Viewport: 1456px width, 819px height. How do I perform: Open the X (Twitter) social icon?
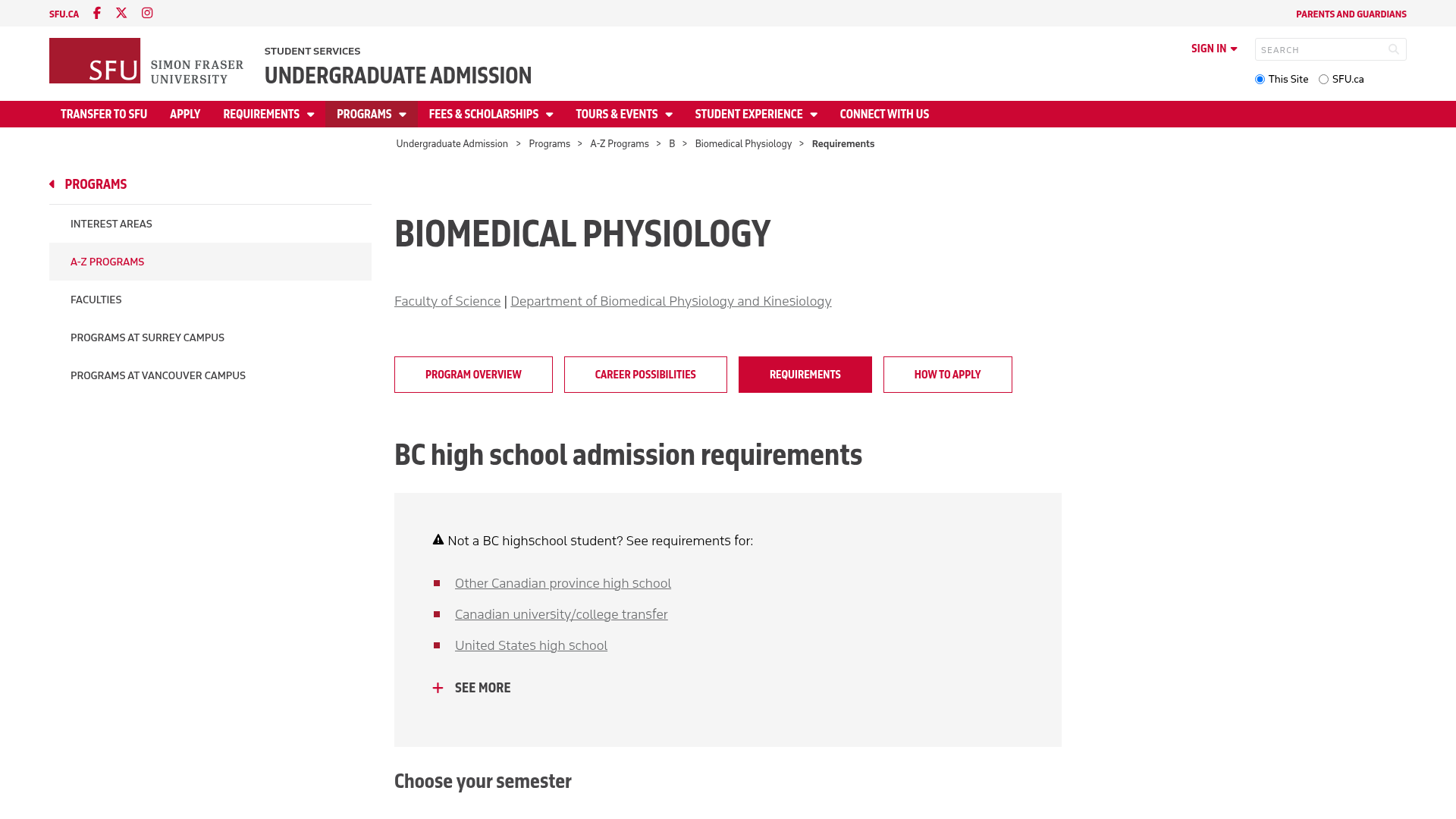(x=121, y=13)
